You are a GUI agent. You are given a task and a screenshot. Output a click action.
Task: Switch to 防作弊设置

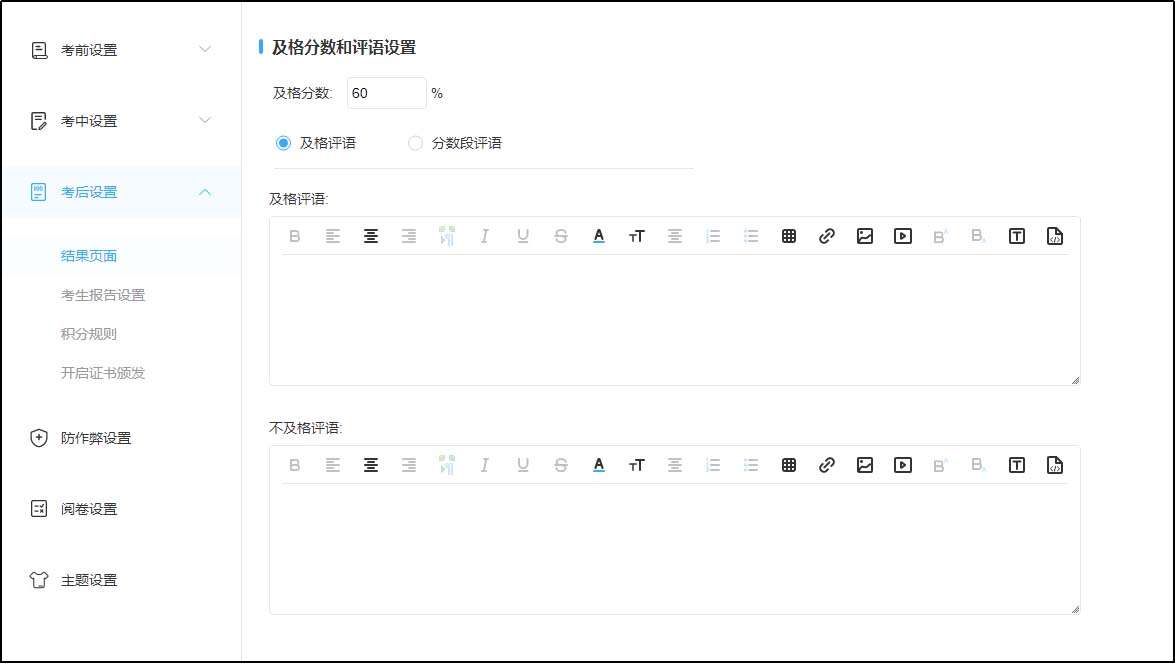(90, 437)
